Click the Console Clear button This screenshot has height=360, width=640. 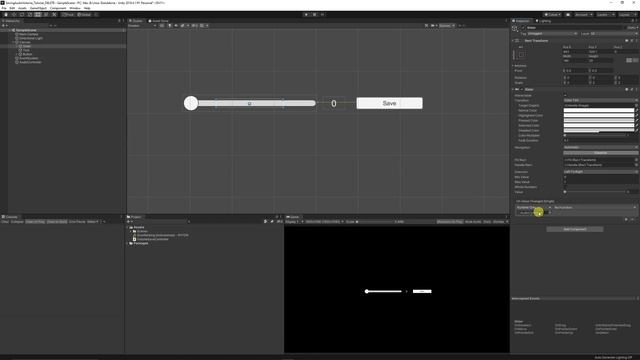5,222
